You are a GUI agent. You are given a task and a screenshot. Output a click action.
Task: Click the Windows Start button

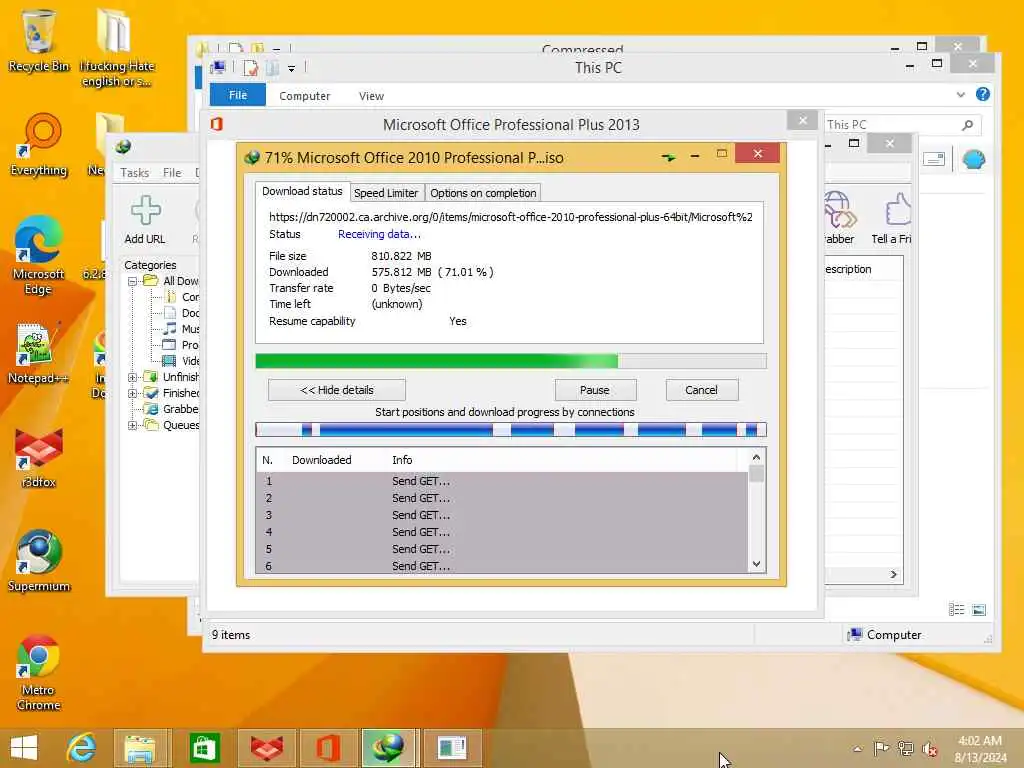click(x=24, y=748)
